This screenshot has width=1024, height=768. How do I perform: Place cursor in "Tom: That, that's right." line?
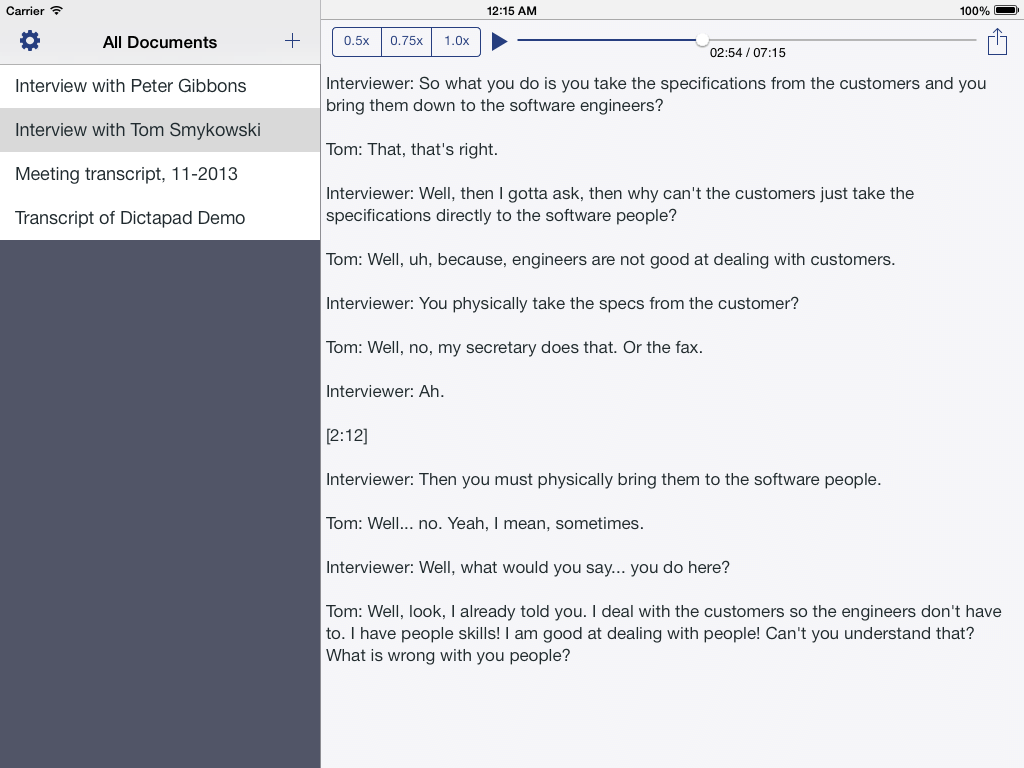pyautogui.click(x=412, y=150)
